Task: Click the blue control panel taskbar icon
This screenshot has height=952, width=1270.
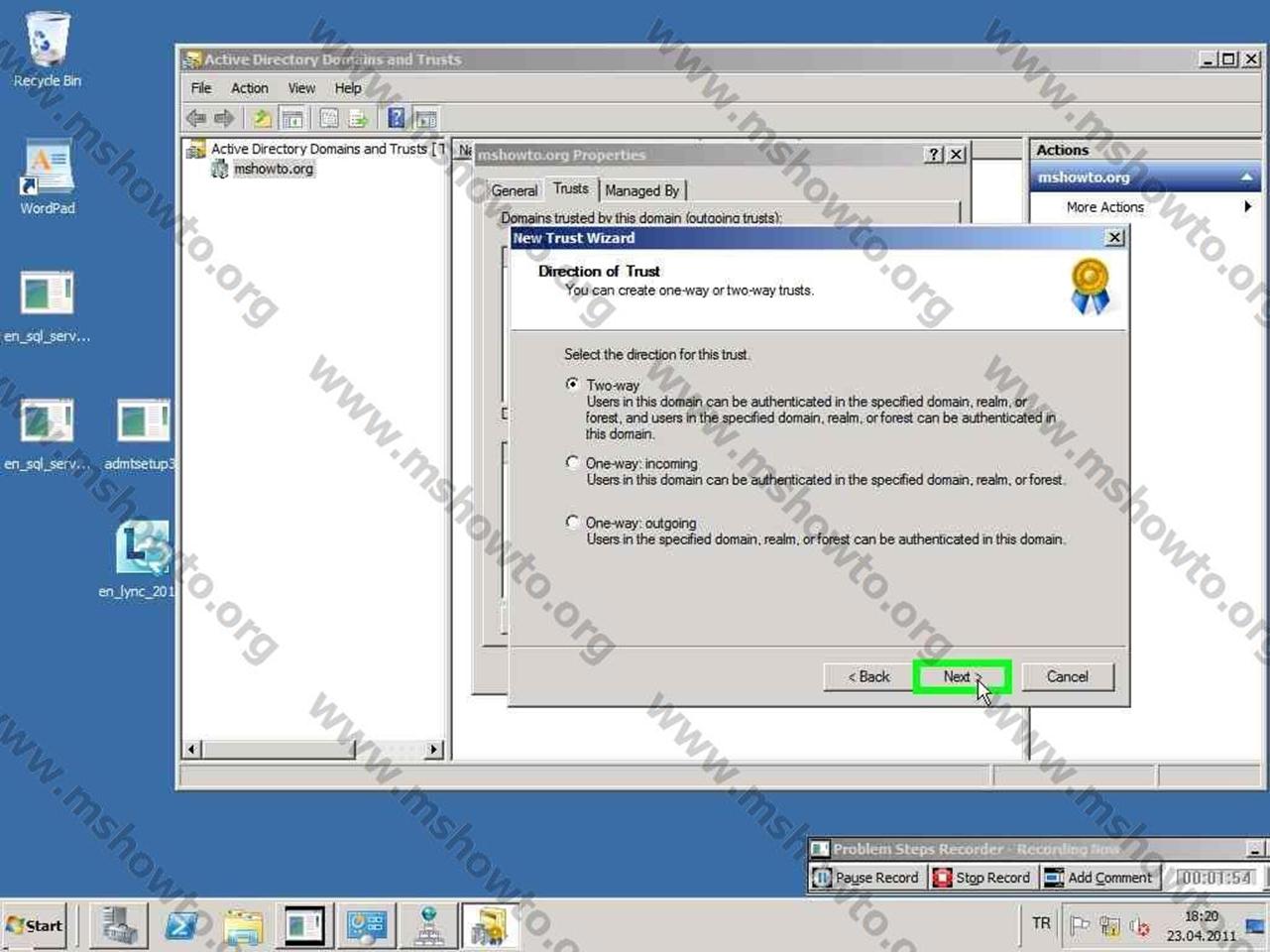Action: (366, 926)
